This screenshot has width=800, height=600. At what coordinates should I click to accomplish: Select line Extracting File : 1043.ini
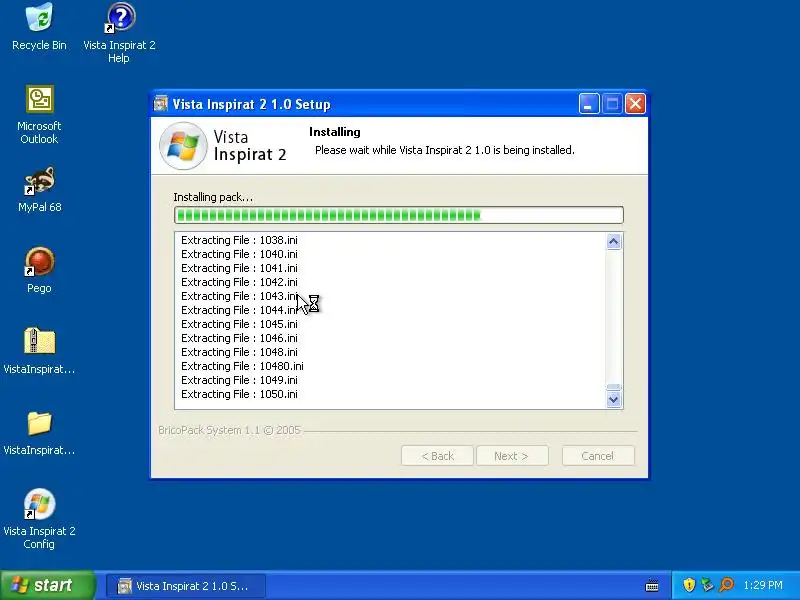[239, 296]
